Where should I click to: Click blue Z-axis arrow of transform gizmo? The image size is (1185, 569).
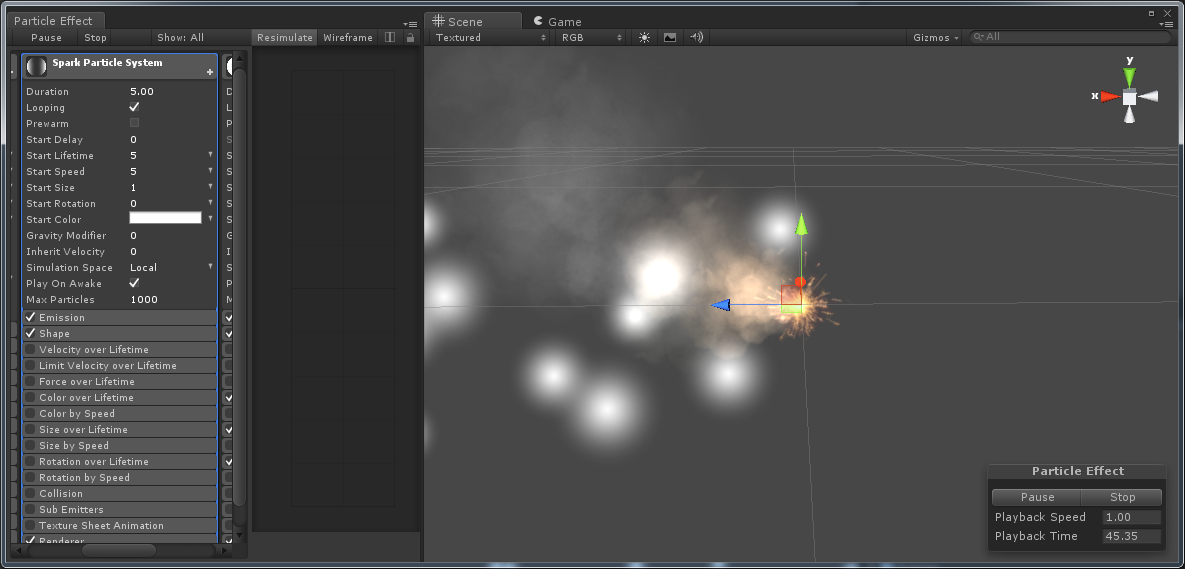[x=721, y=305]
